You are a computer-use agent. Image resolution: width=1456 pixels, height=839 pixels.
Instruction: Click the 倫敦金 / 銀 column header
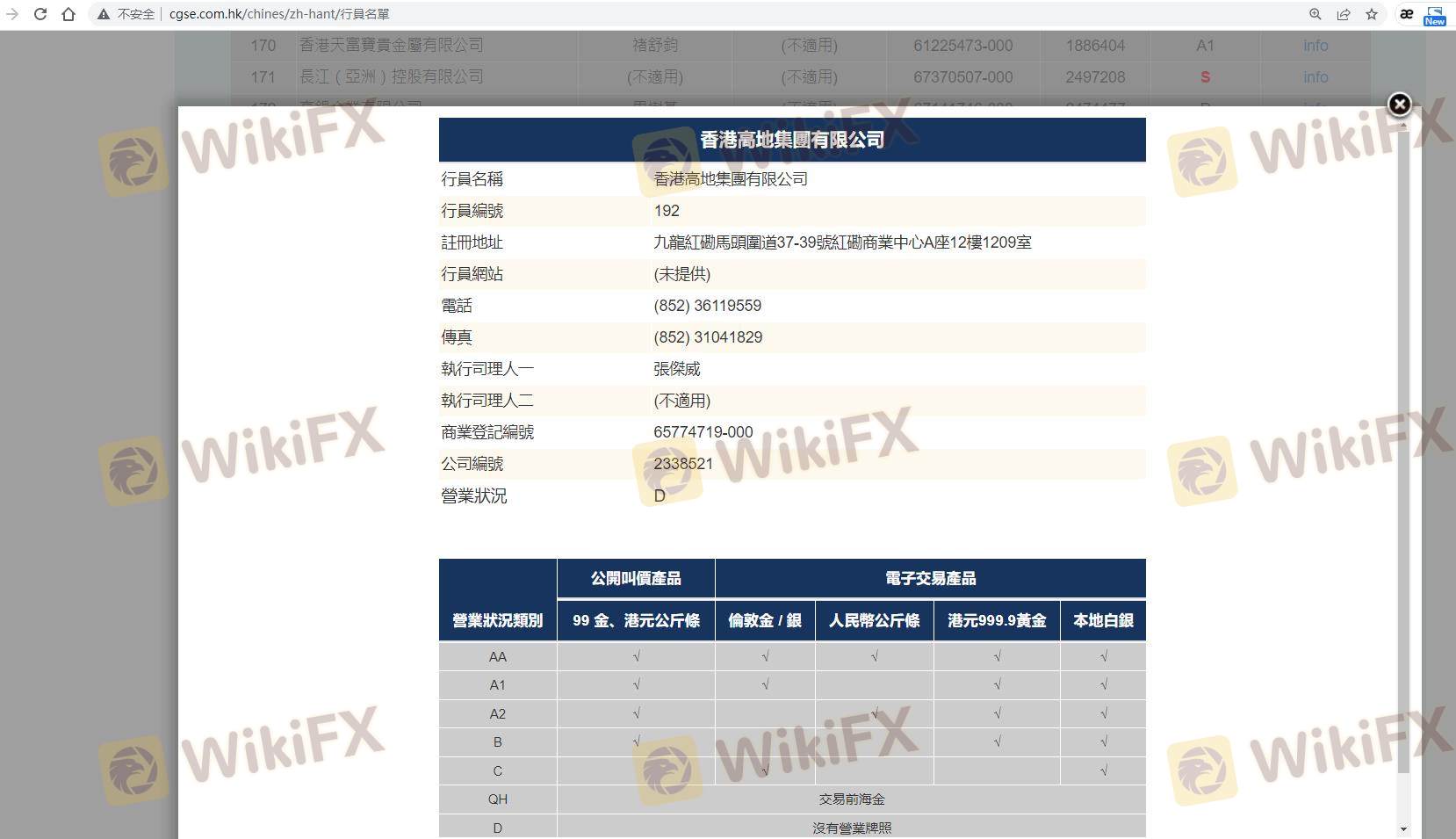click(765, 621)
